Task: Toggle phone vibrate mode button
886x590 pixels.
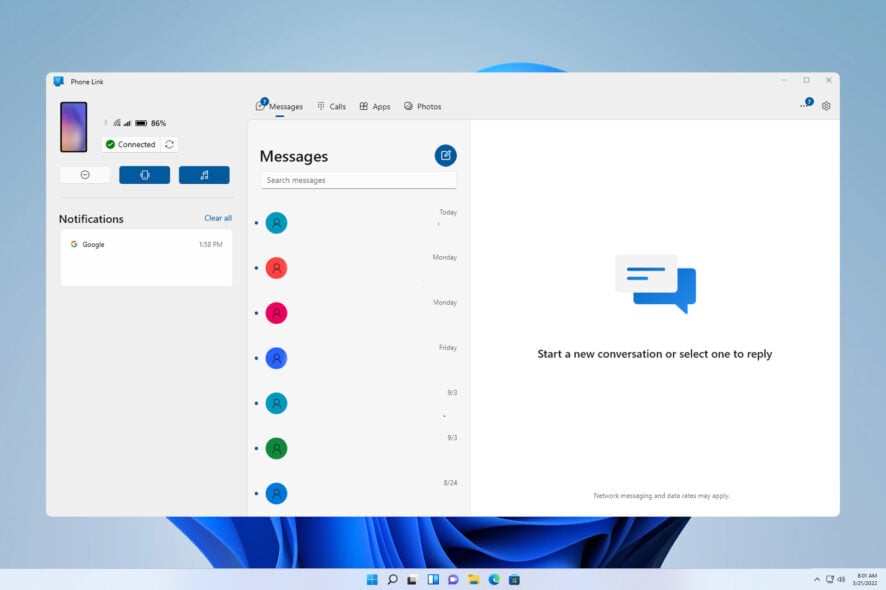Action: (145, 175)
